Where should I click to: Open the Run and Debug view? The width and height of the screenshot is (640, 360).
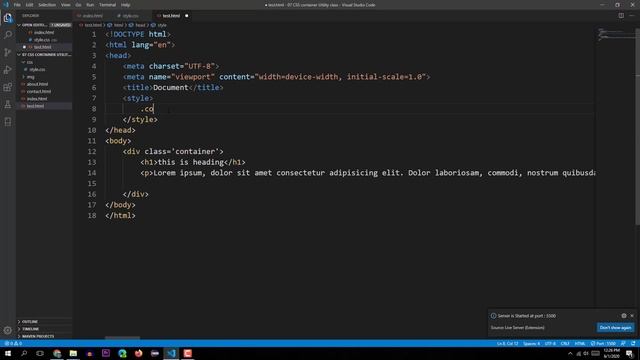8,70
